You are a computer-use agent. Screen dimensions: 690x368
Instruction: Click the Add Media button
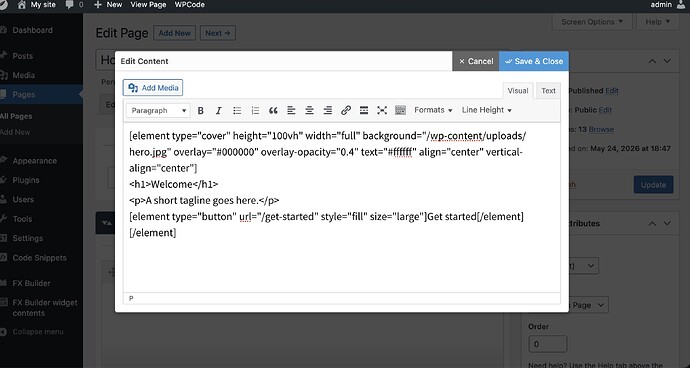tap(153, 88)
